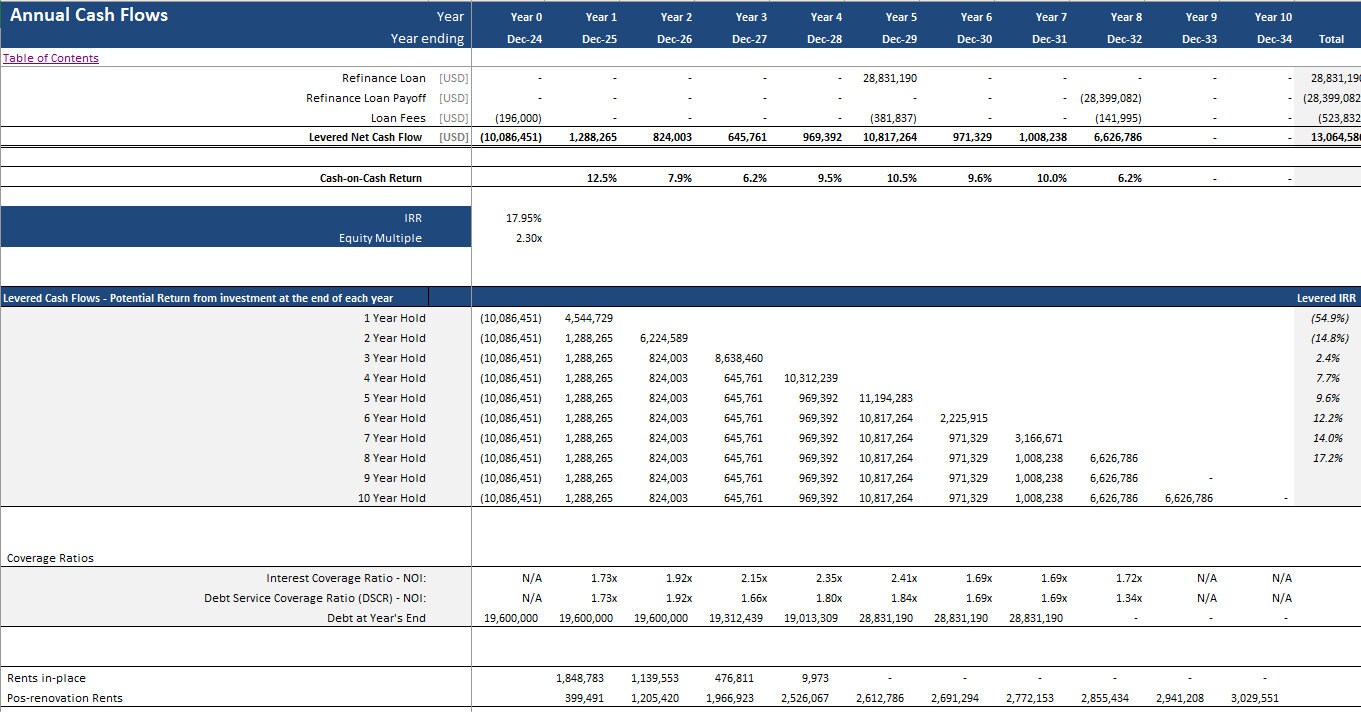The height and width of the screenshot is (712, 1361).
Task: Select the IRR cell showing 17.95%
Action: [x=525, y=217]
